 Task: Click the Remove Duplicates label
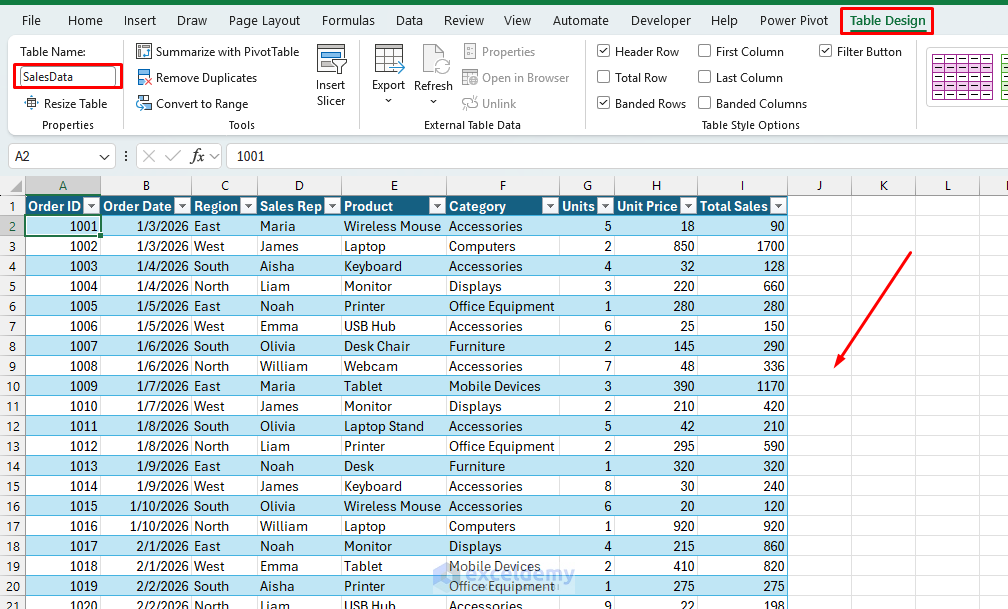click(x=206, y=78)
